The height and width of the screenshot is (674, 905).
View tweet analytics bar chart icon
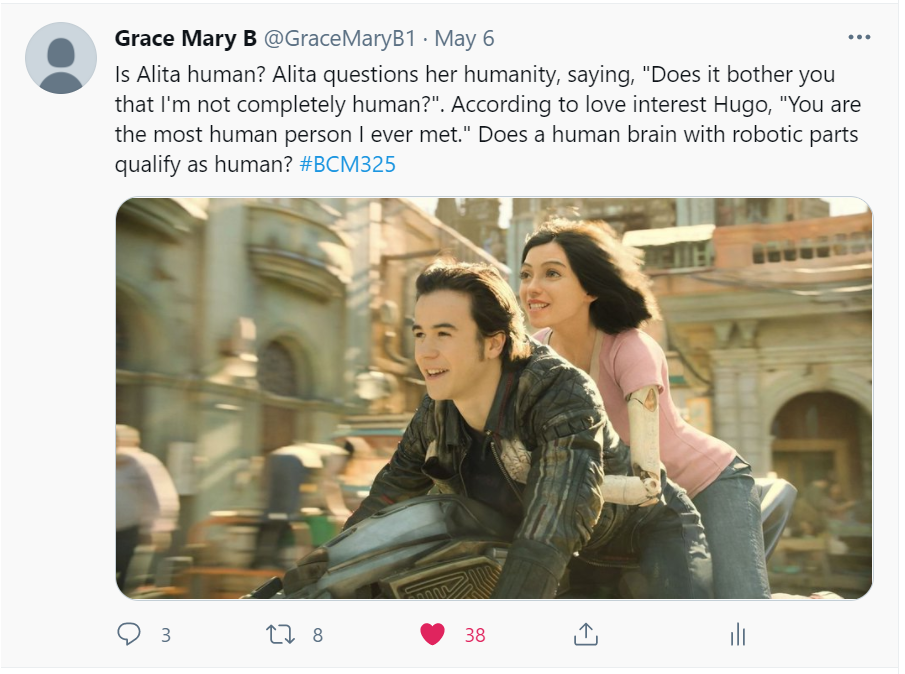(738, 634)
